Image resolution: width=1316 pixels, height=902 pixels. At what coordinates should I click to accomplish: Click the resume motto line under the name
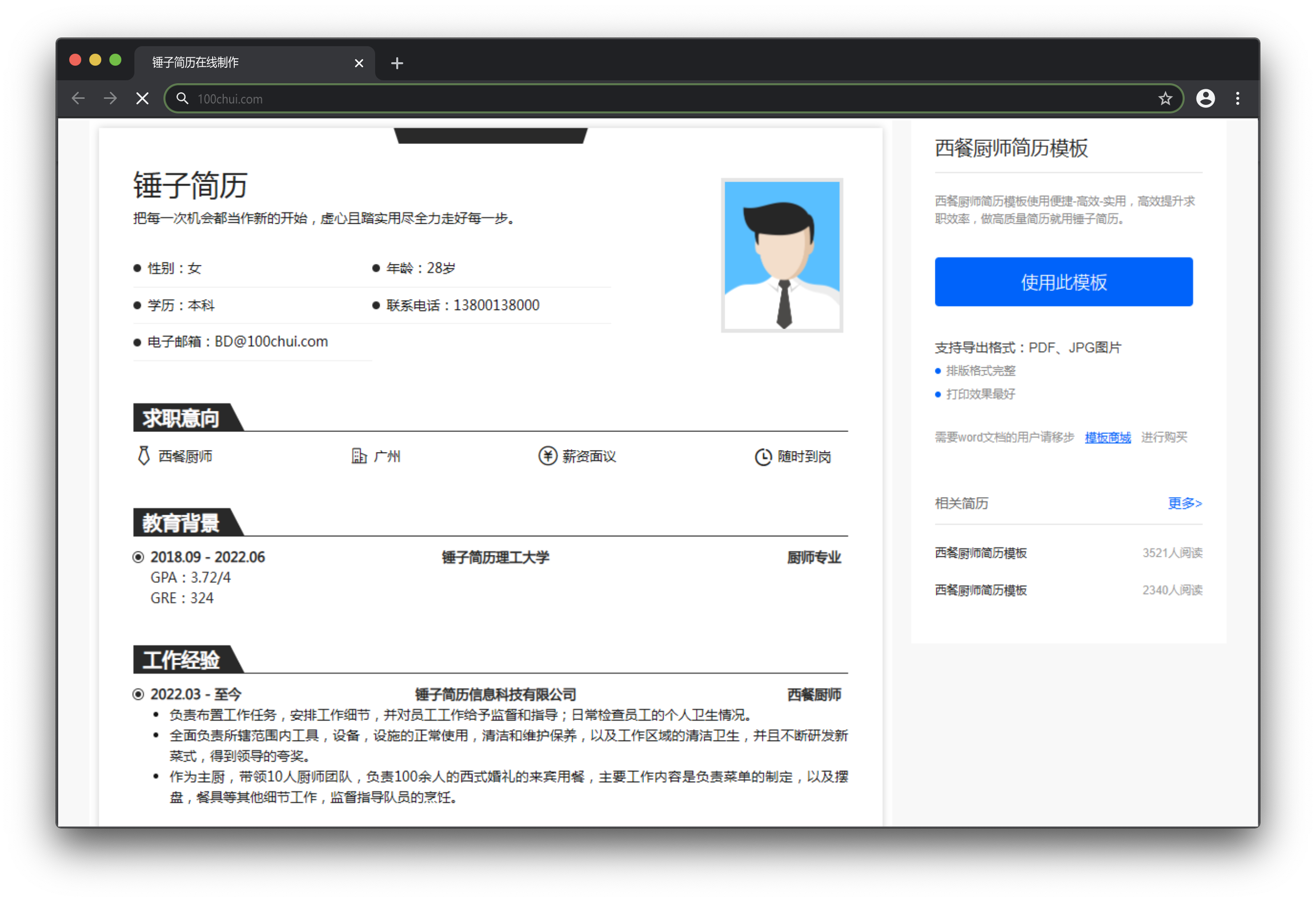click(324, 218)
